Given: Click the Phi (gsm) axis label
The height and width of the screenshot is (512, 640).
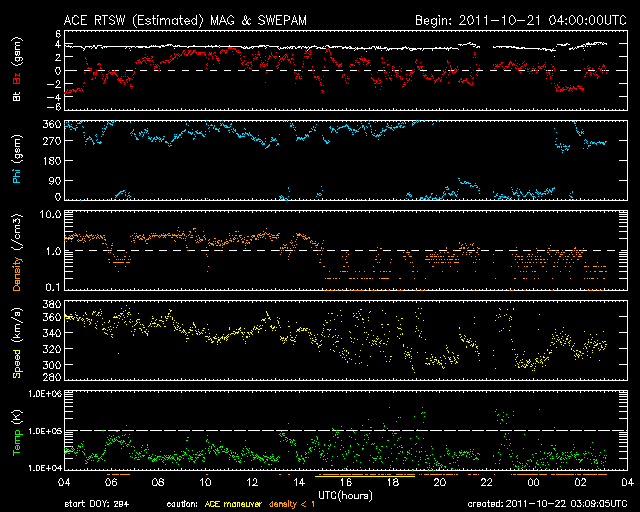Looking at the screenshot, I should coord(15,165).
